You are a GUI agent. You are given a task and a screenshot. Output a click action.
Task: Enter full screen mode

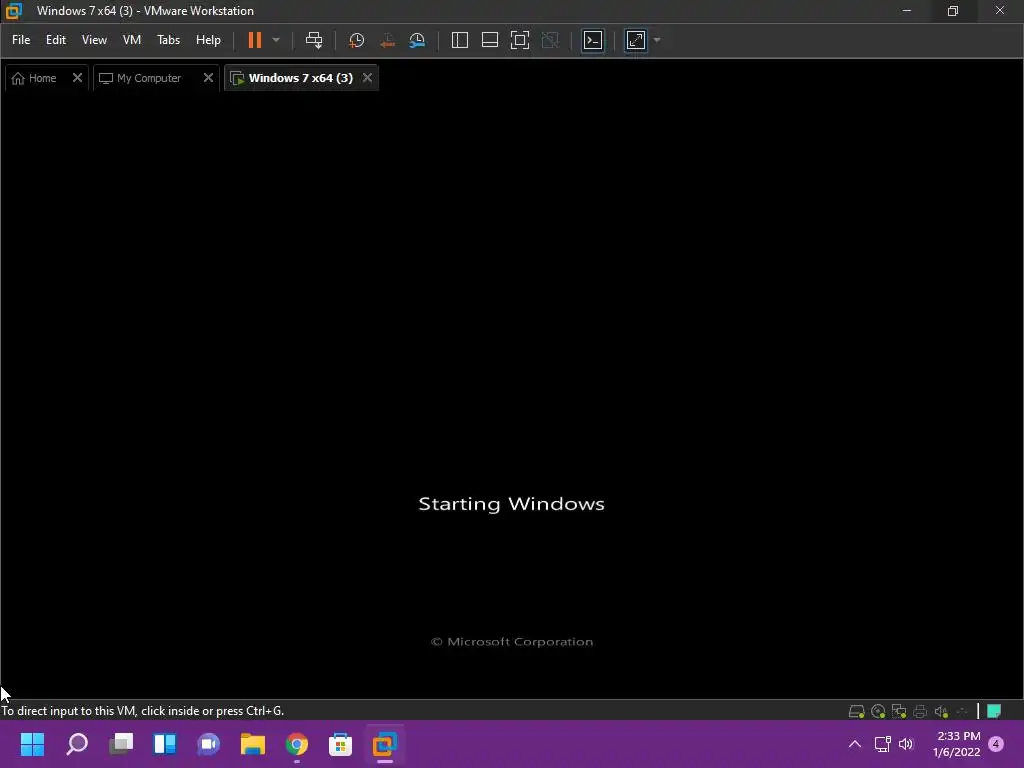pyautogui.click(x=520, y=40)
